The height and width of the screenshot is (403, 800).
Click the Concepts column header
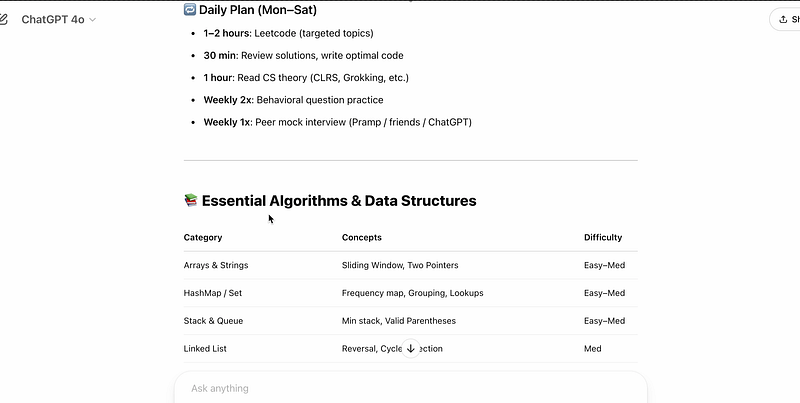pyautogui.click(x=362, y=237)
